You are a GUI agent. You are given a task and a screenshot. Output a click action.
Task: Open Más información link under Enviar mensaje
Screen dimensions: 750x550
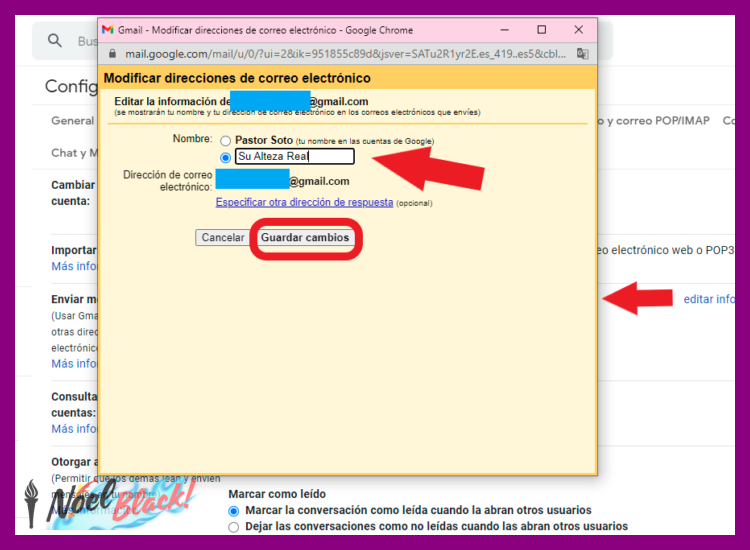click(74, 364)
